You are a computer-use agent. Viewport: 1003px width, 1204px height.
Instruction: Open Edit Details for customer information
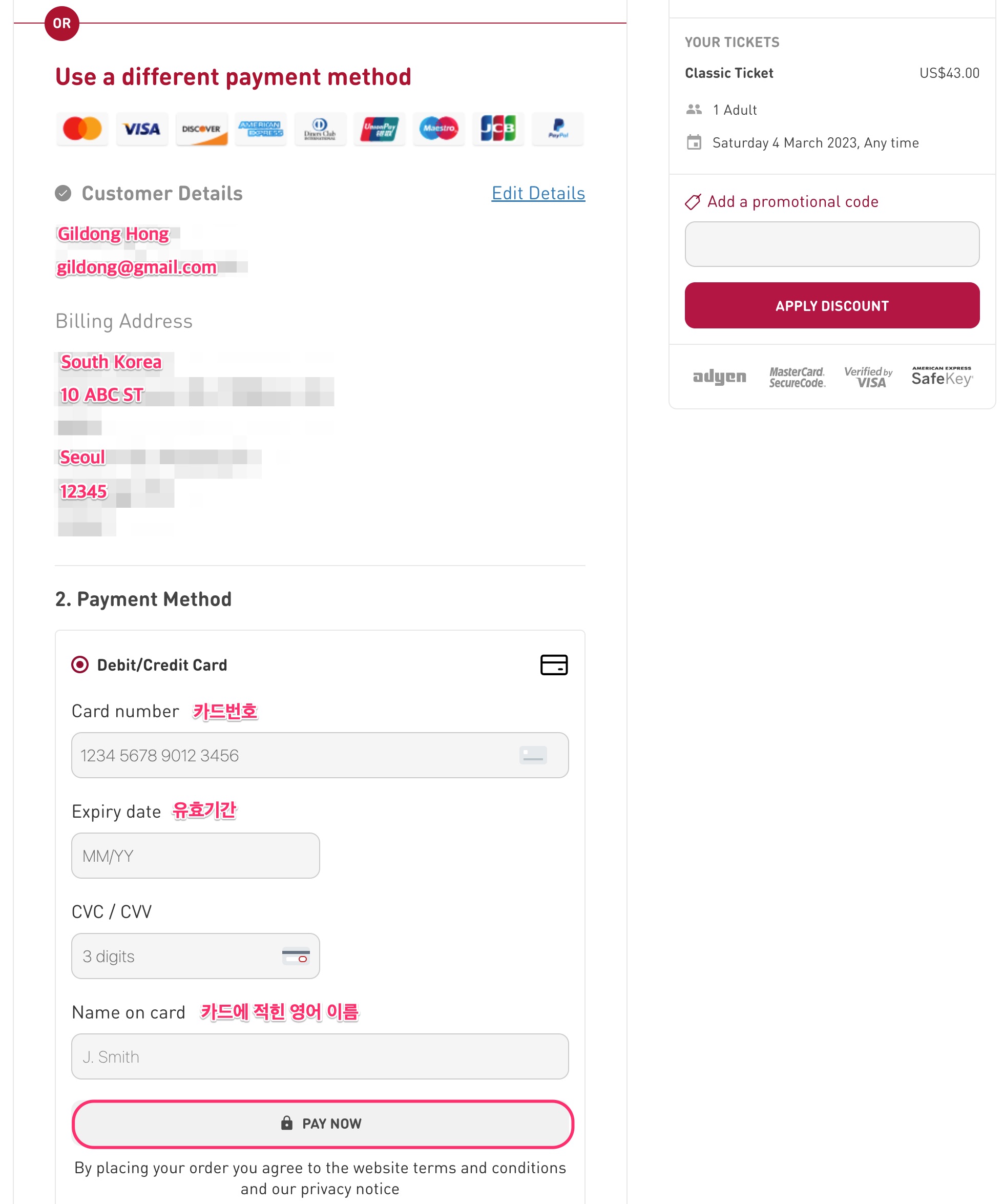pos(537,193)
